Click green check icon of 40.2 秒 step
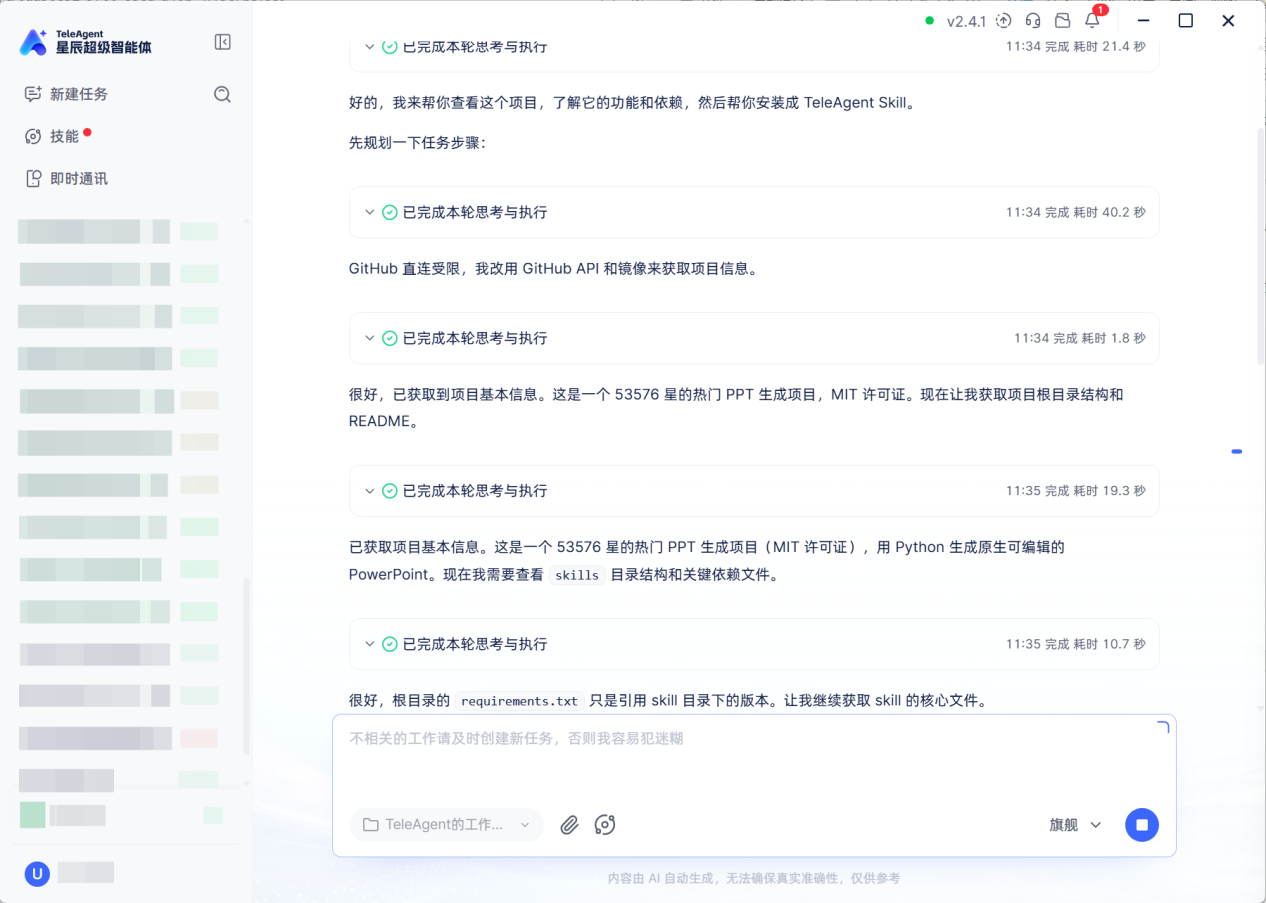Screen dimensions: 1266x903 [390, 212]
